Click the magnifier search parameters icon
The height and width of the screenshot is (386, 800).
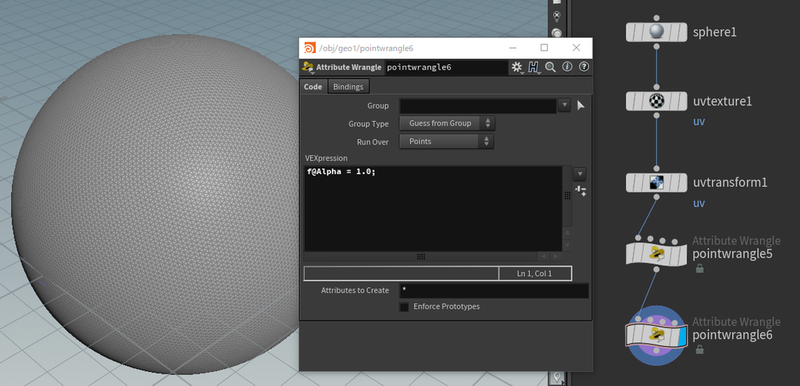(x=551, y=67)
